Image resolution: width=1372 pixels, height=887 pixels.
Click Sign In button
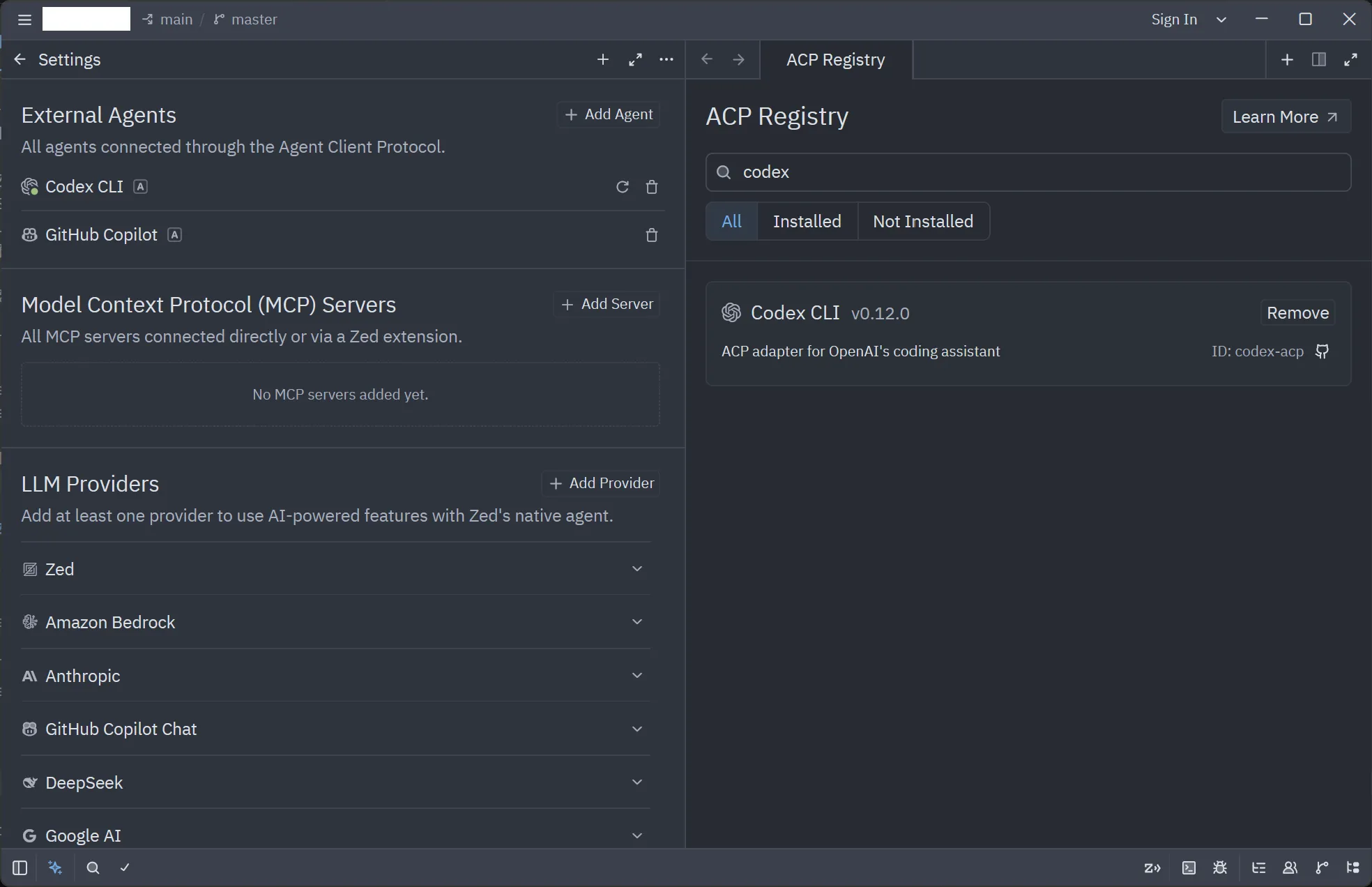click(1174, 20)
